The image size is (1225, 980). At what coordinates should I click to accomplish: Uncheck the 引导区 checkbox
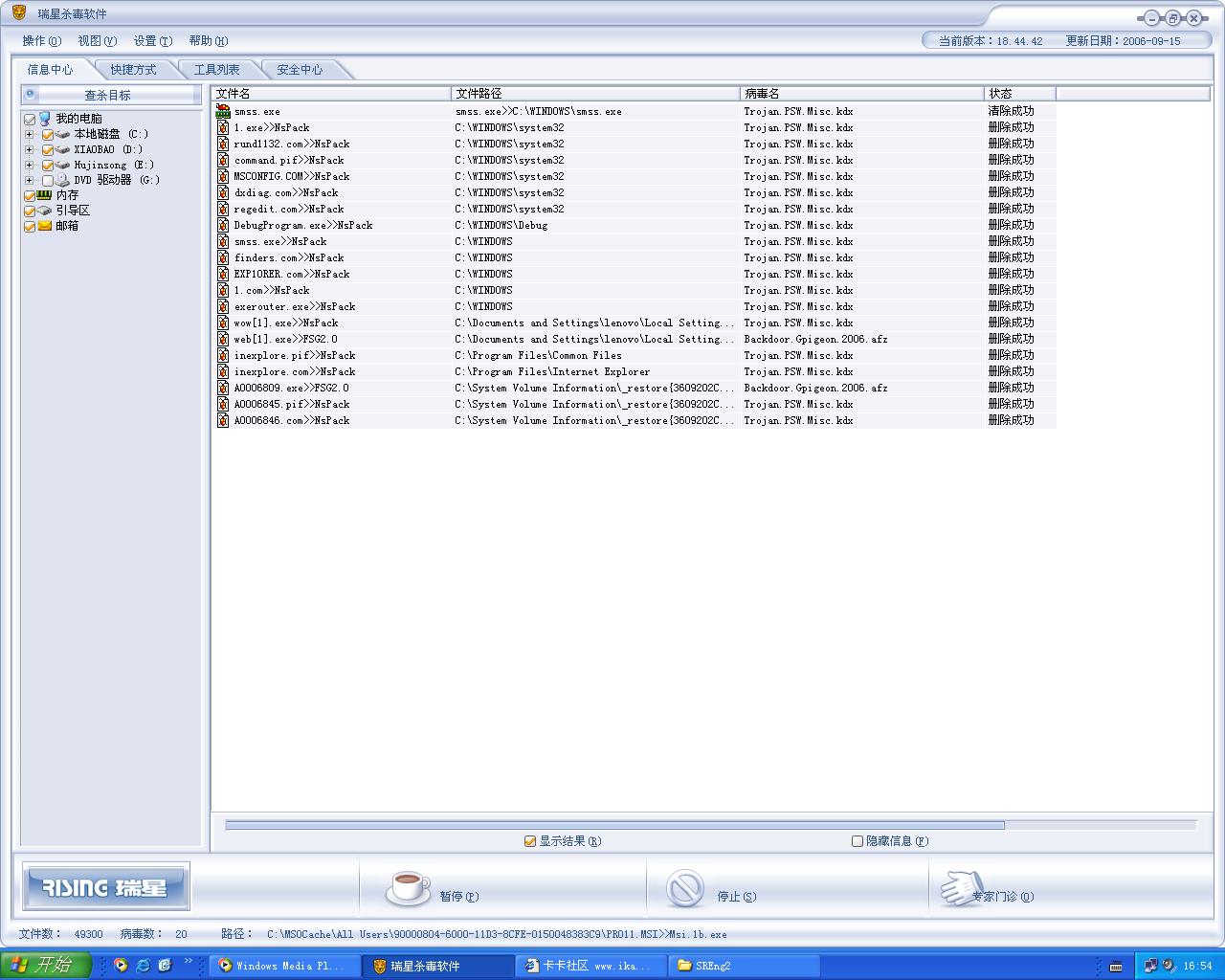pos(30,212)
